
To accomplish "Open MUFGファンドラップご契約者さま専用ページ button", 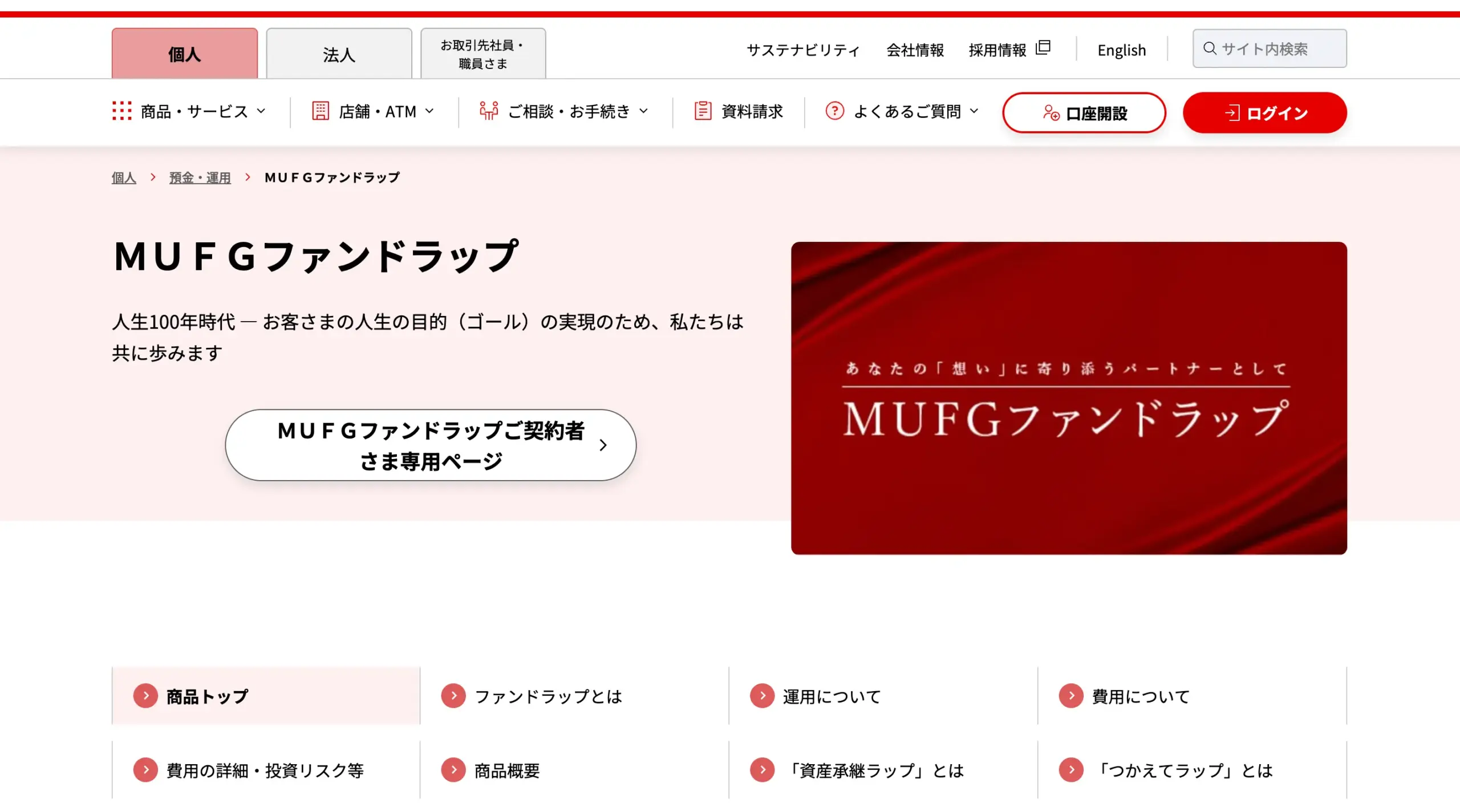I will point(431,445).
